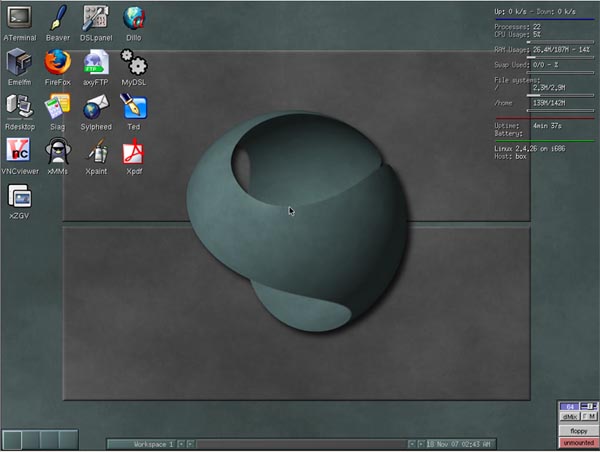Go to next workspace using the right arrow next to Workspace 1
The image size is (600, 452).
click(190, 444)
